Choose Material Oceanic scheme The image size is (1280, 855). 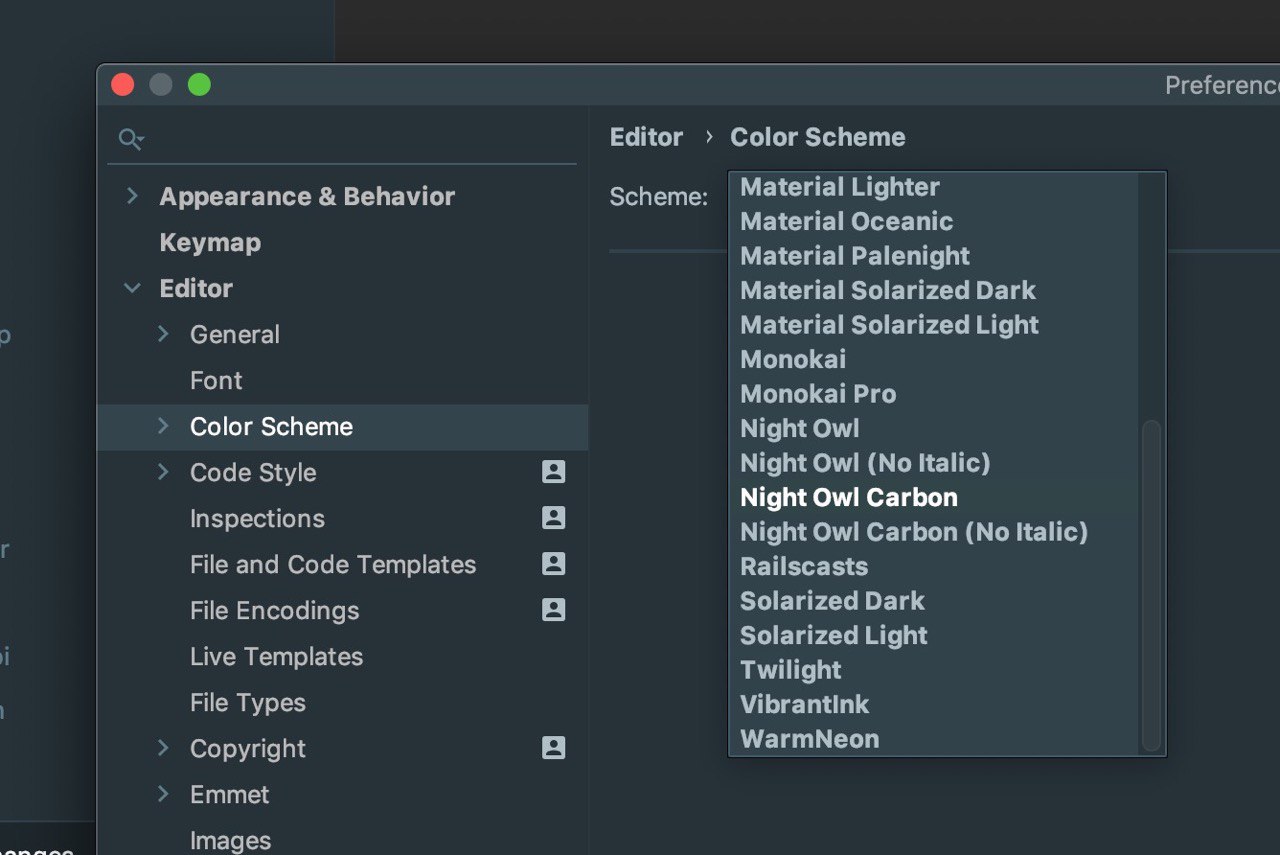click(846, 221)
